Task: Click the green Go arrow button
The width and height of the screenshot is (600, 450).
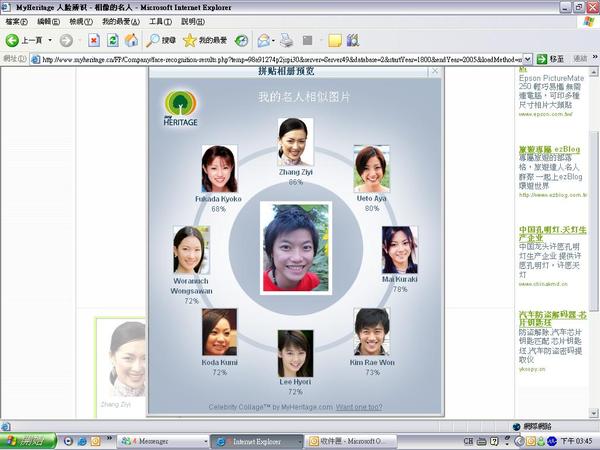Action: (x=550, y=59)
